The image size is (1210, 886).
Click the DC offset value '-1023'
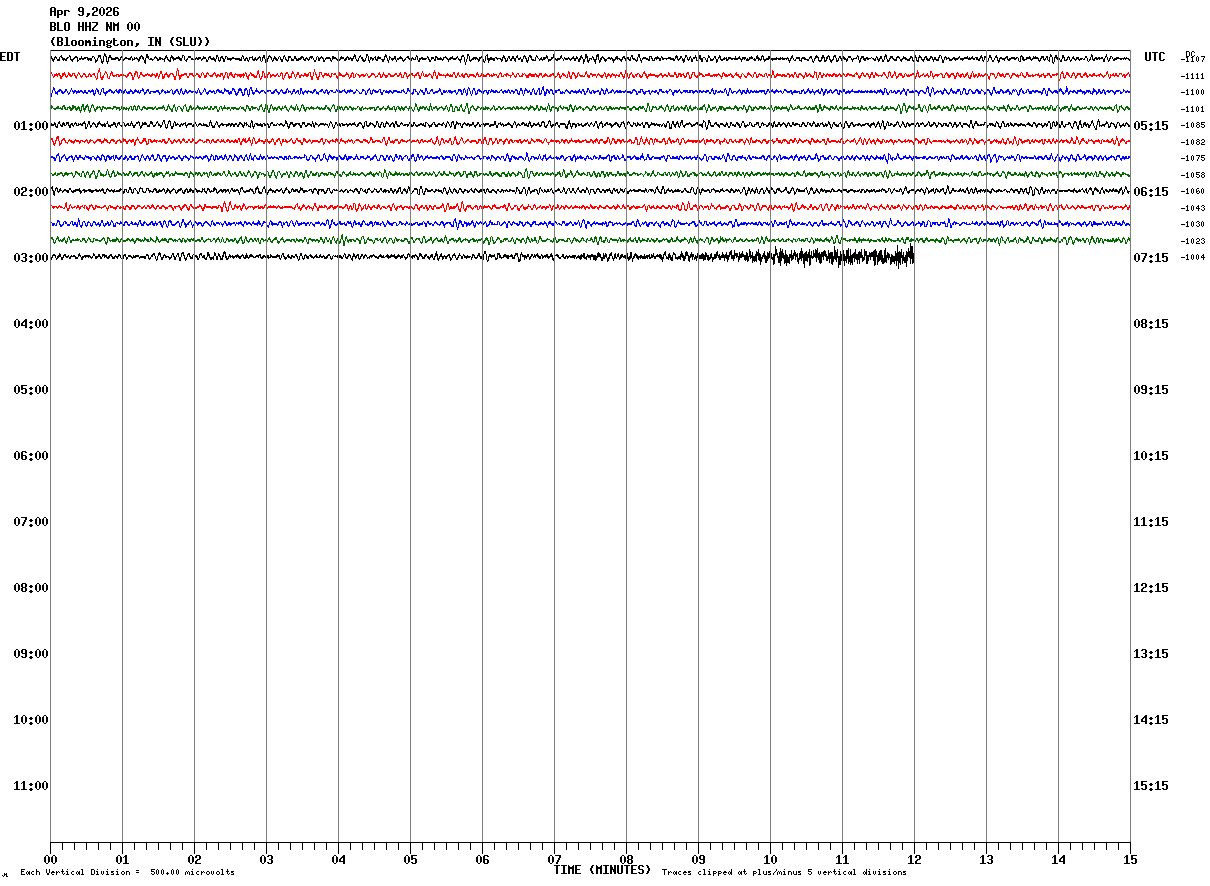point(1193,241)
